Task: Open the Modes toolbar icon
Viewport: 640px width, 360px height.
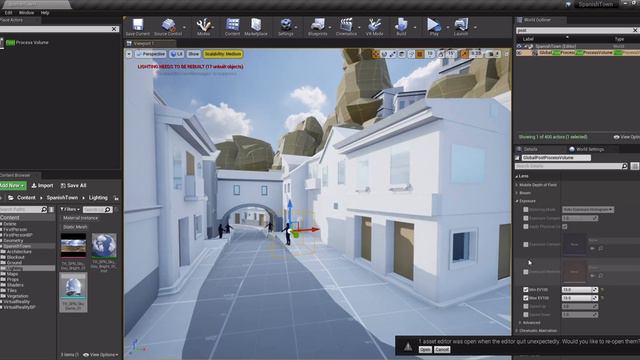Action: [x=203, y=25]
